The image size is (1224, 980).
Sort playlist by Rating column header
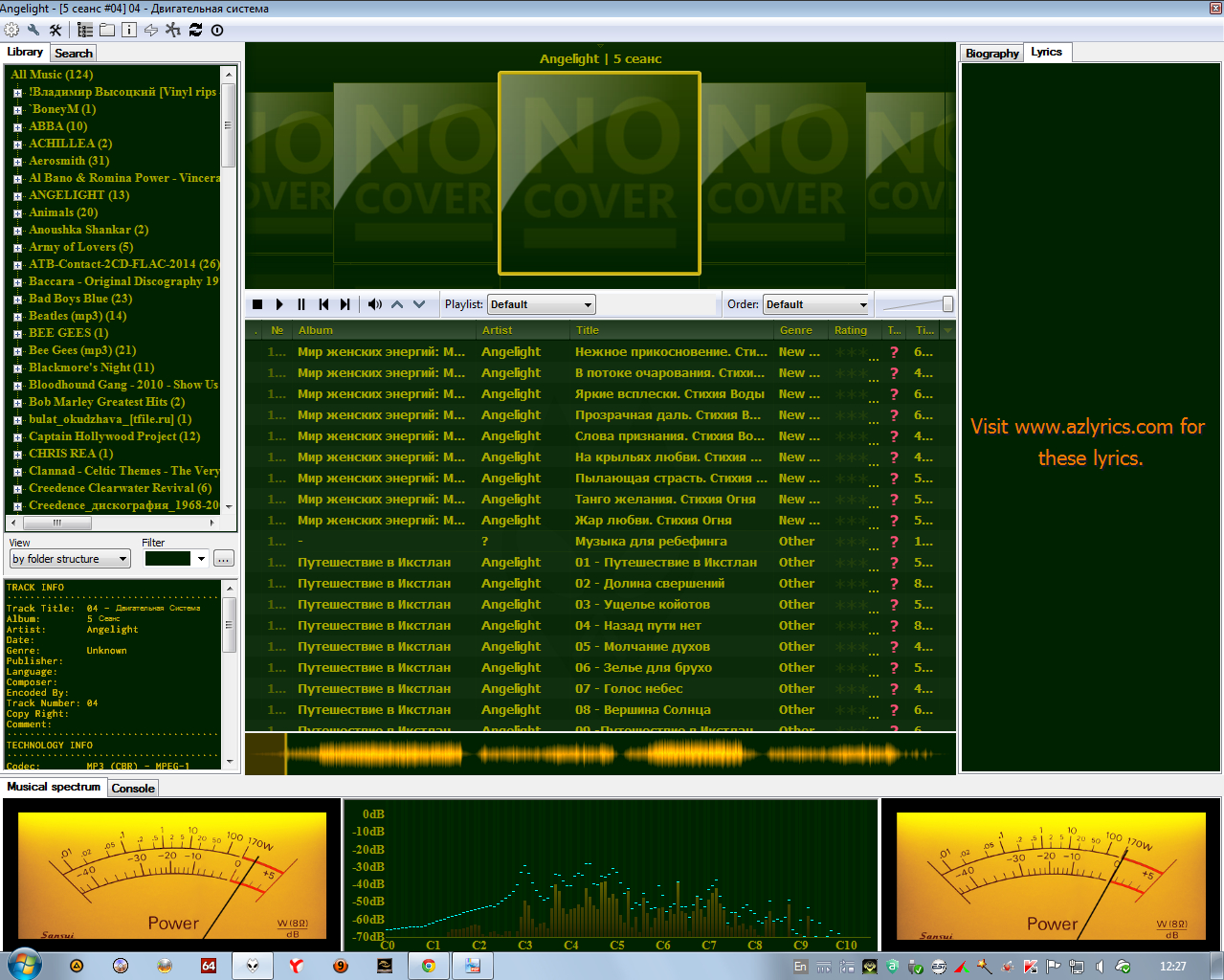(855, 330)
